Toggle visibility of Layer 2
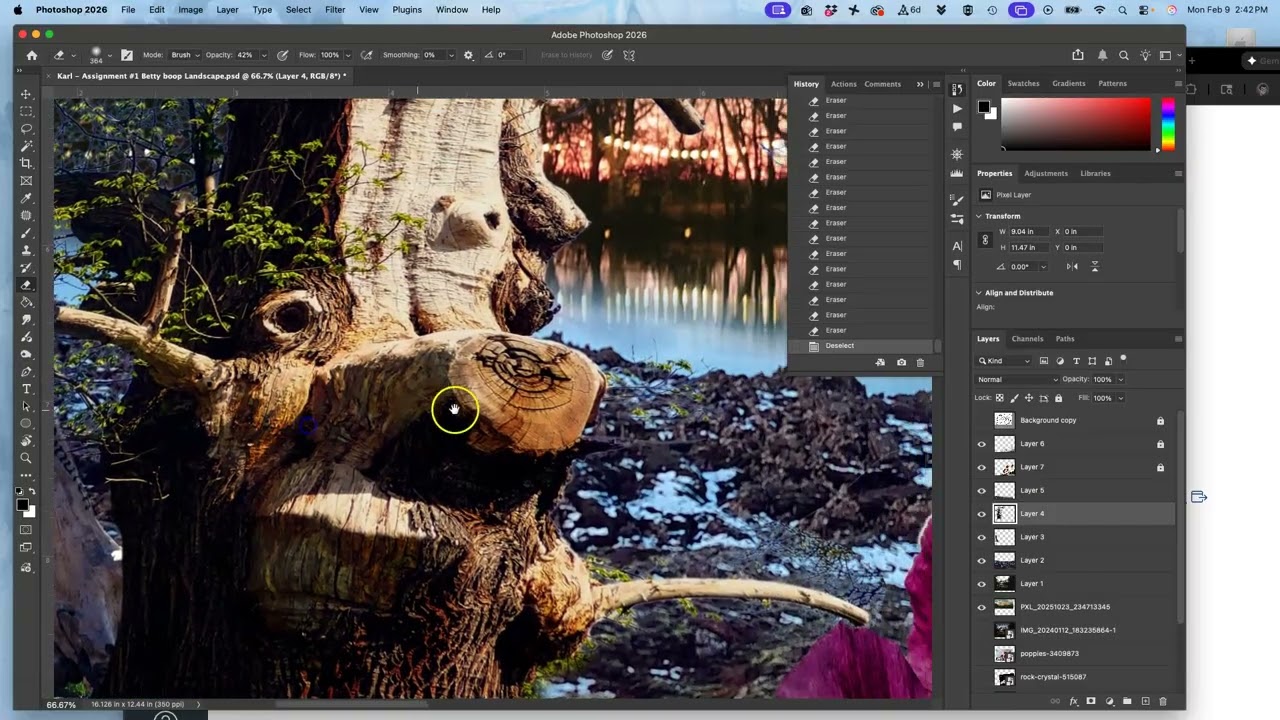The image size is (1280, 720). (x=981, y=561)
